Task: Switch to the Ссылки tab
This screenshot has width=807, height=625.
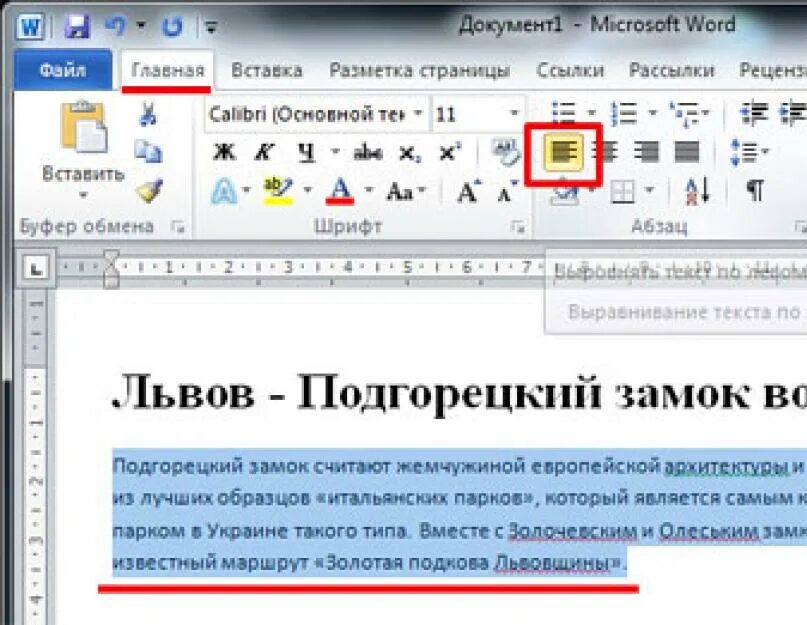Action: click(570, 71)
